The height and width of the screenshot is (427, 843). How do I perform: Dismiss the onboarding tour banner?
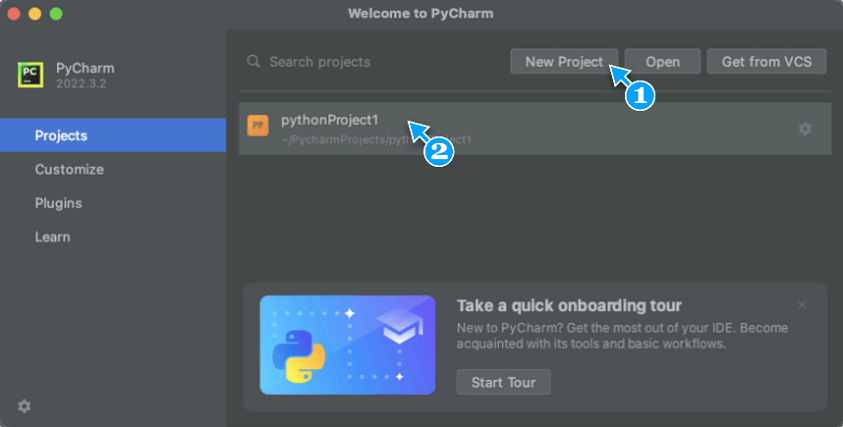tap(802, 305)
